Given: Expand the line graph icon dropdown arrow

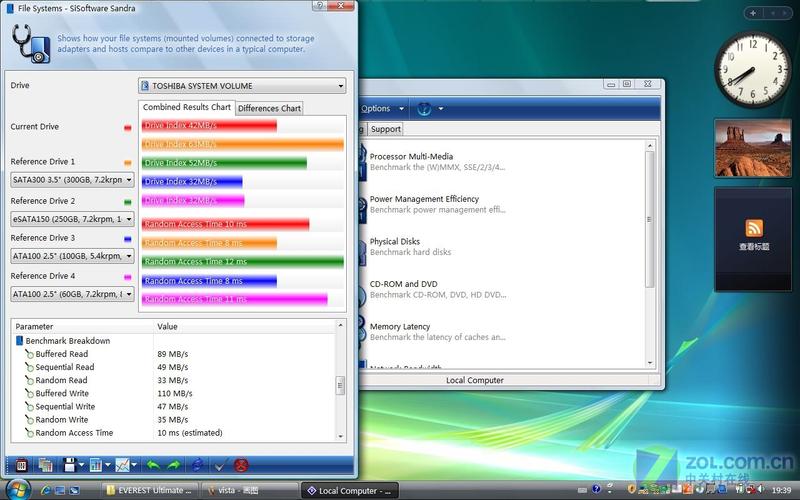Looking at the screenshot, I should (x=134, y=465).
